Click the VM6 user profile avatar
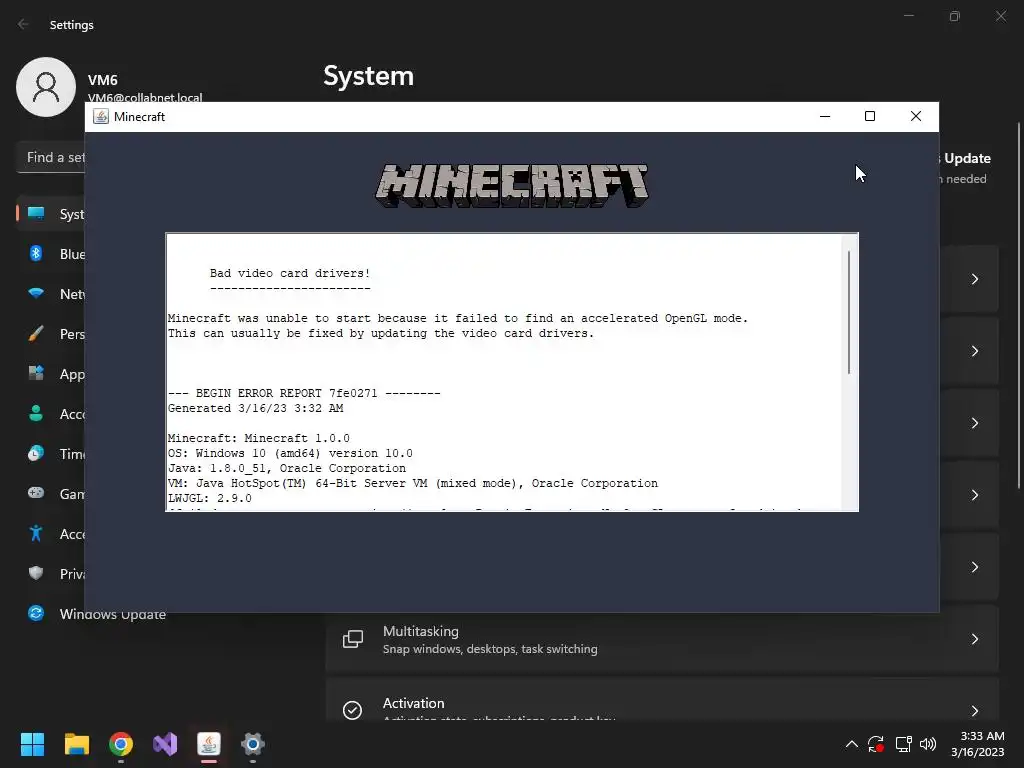Image resolution: width=1024 pixels, height=768 pixels. pos(46,87)
